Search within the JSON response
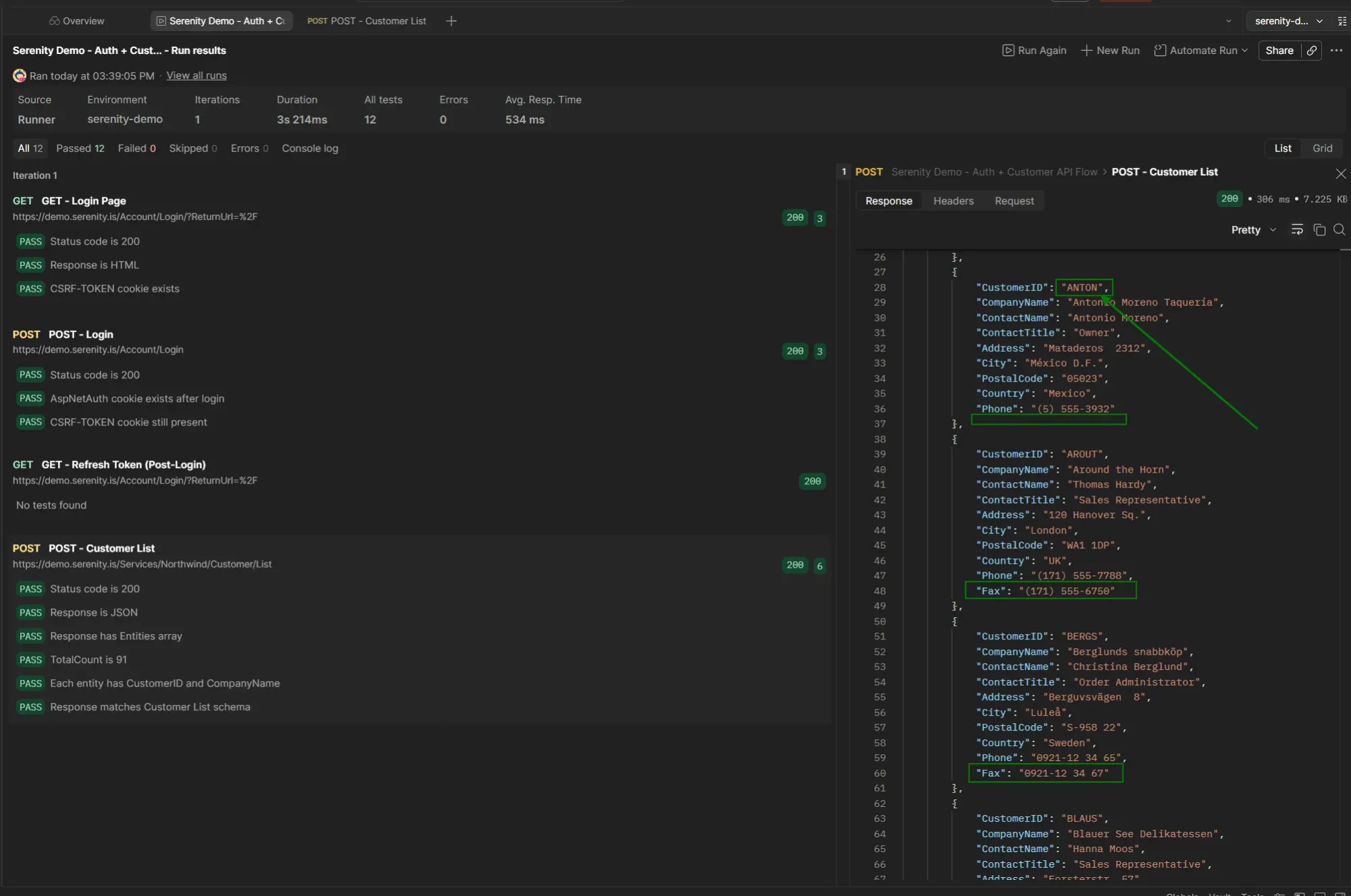Image resolution: width=1351 pixels, height=896 pixels. click(1340, 230)
